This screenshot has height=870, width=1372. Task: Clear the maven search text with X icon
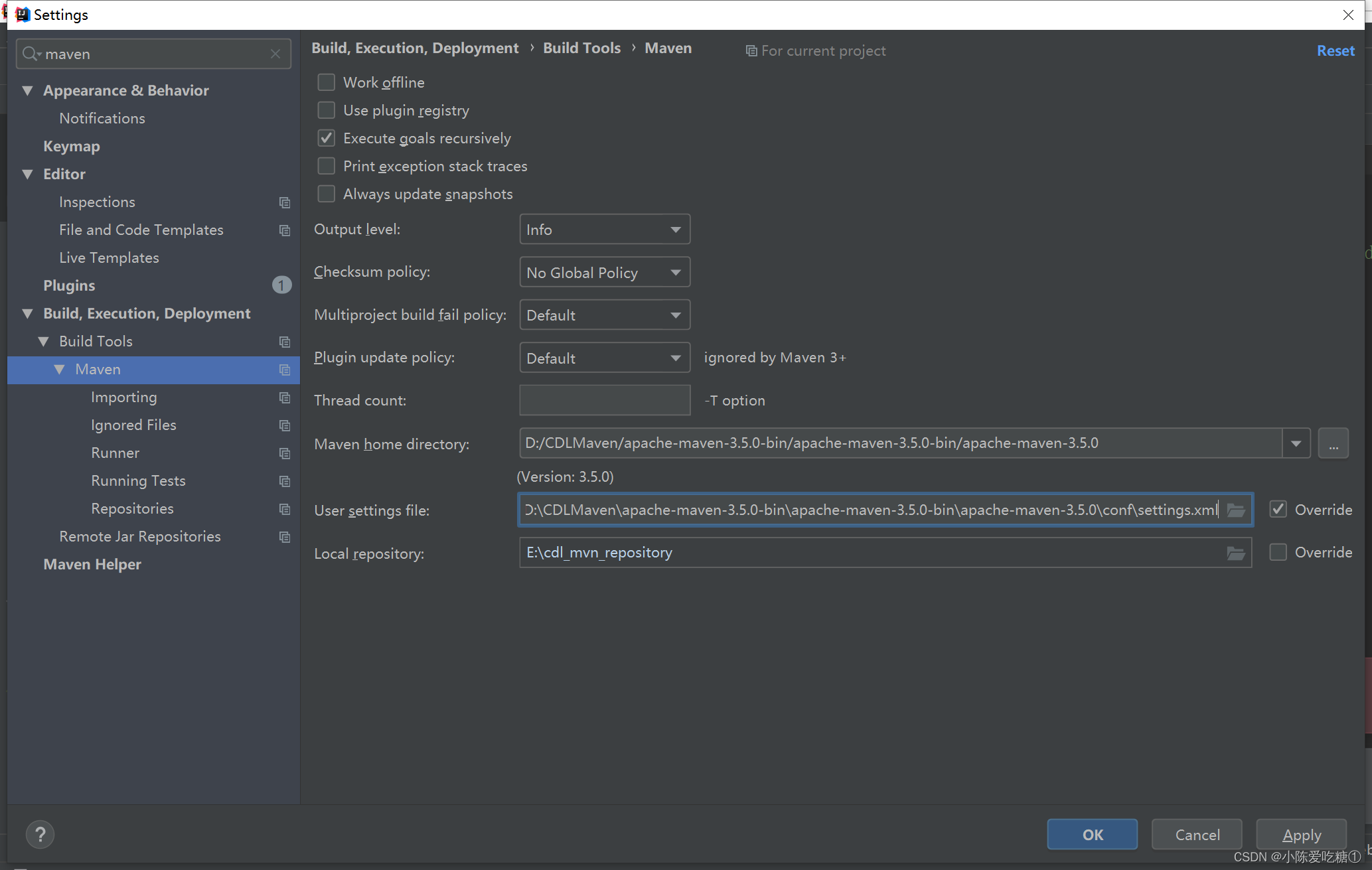[275, 54]
